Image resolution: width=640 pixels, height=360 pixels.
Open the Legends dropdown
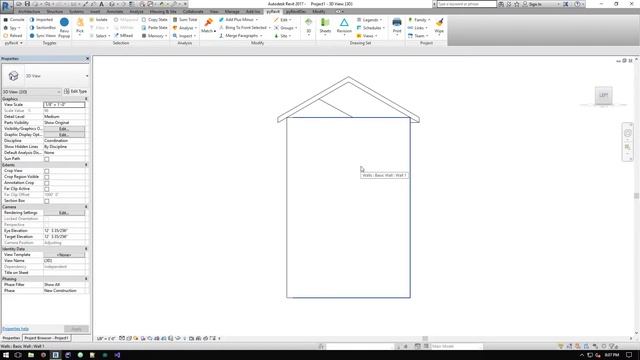[x=369, y=20]
